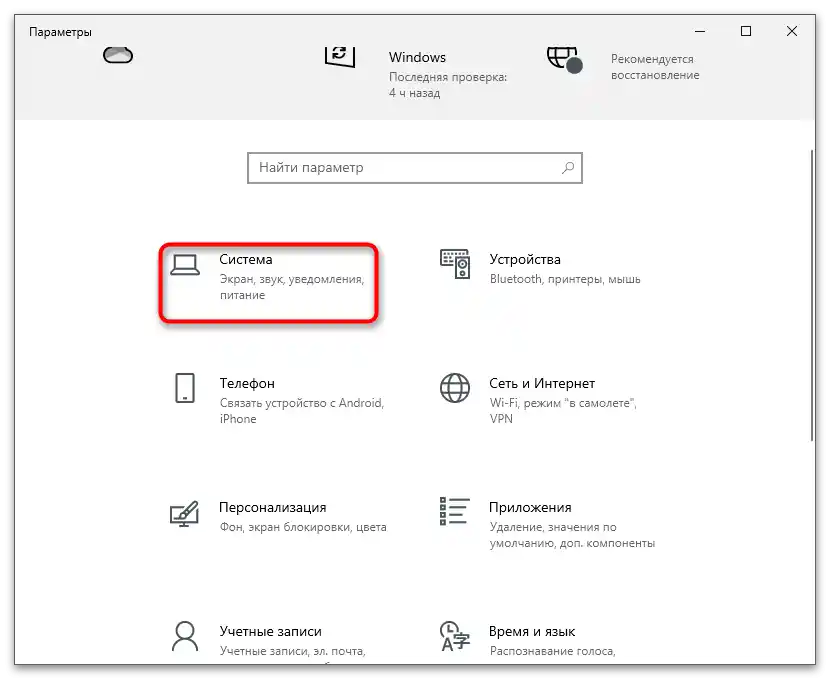This screenshot has width=830, height=679.
Task: Open the Система laptop icon
Action: tap(185, 265)
